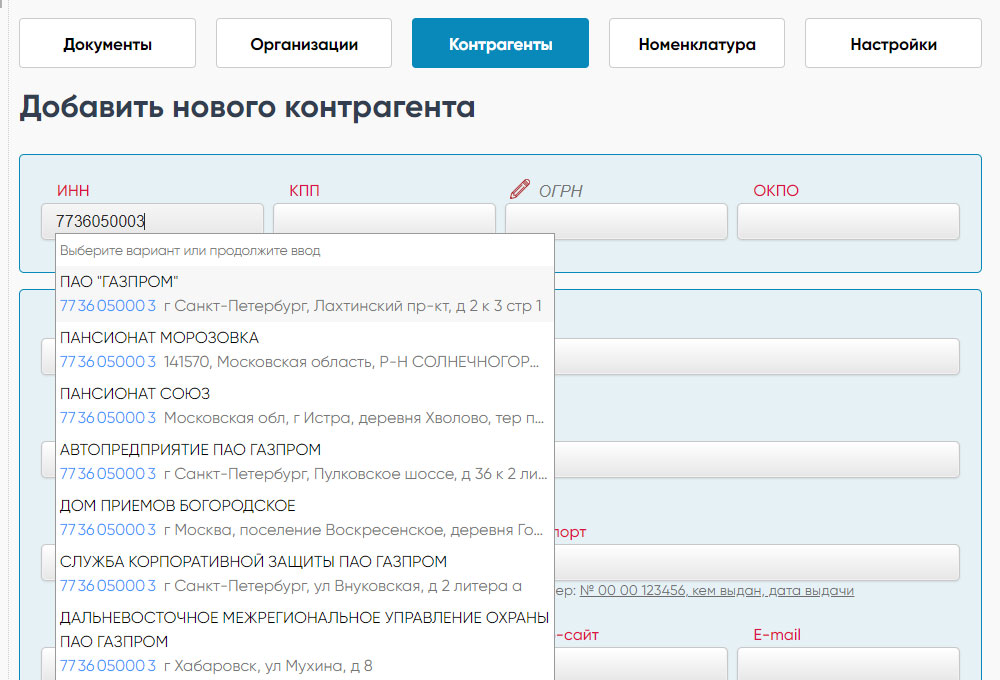This screenshot has width=1000, height=680.
Task: Switch to the Организации tab
Action: pos(304,43)
